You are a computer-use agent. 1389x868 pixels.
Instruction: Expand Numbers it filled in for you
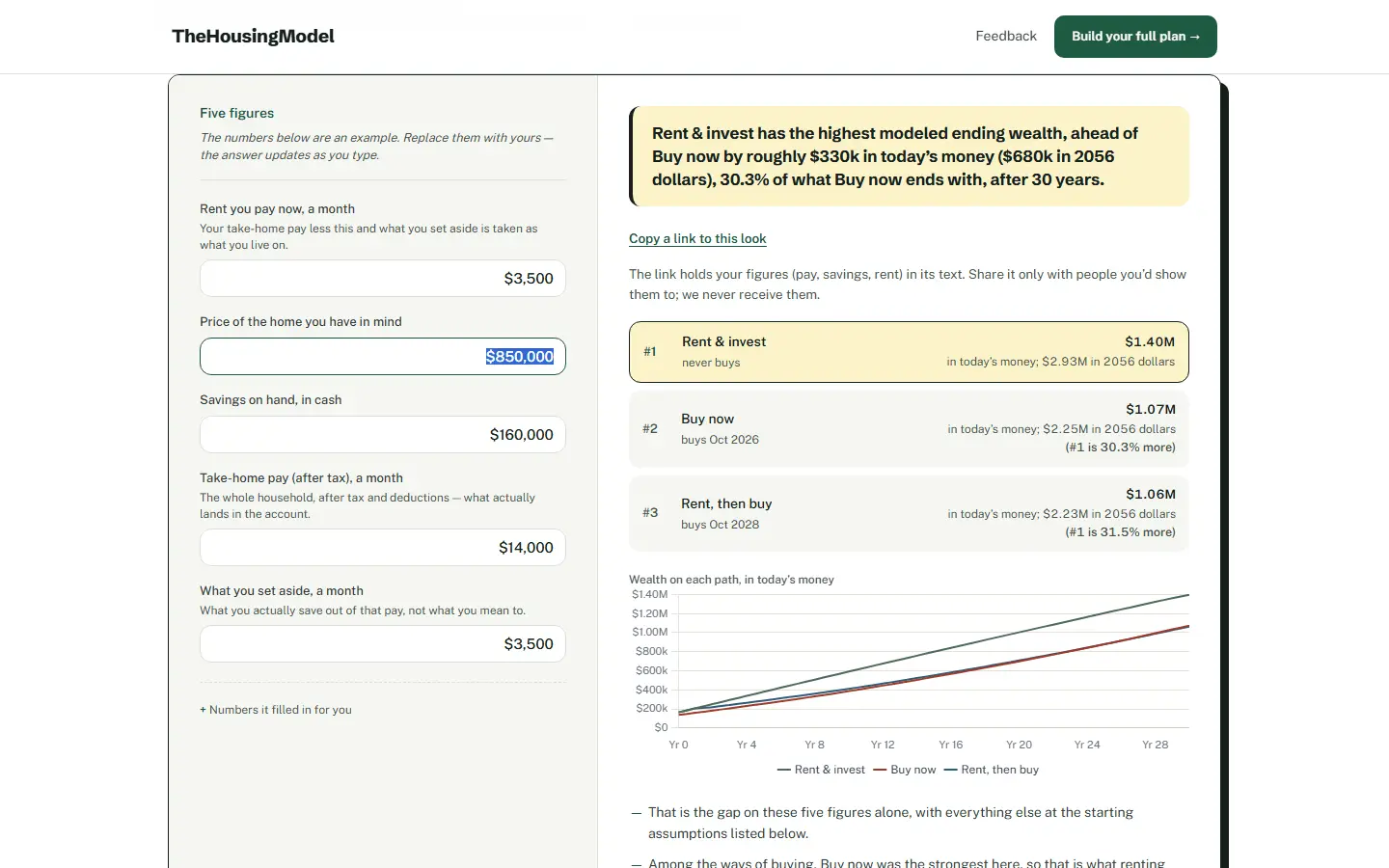coord(276,710)
